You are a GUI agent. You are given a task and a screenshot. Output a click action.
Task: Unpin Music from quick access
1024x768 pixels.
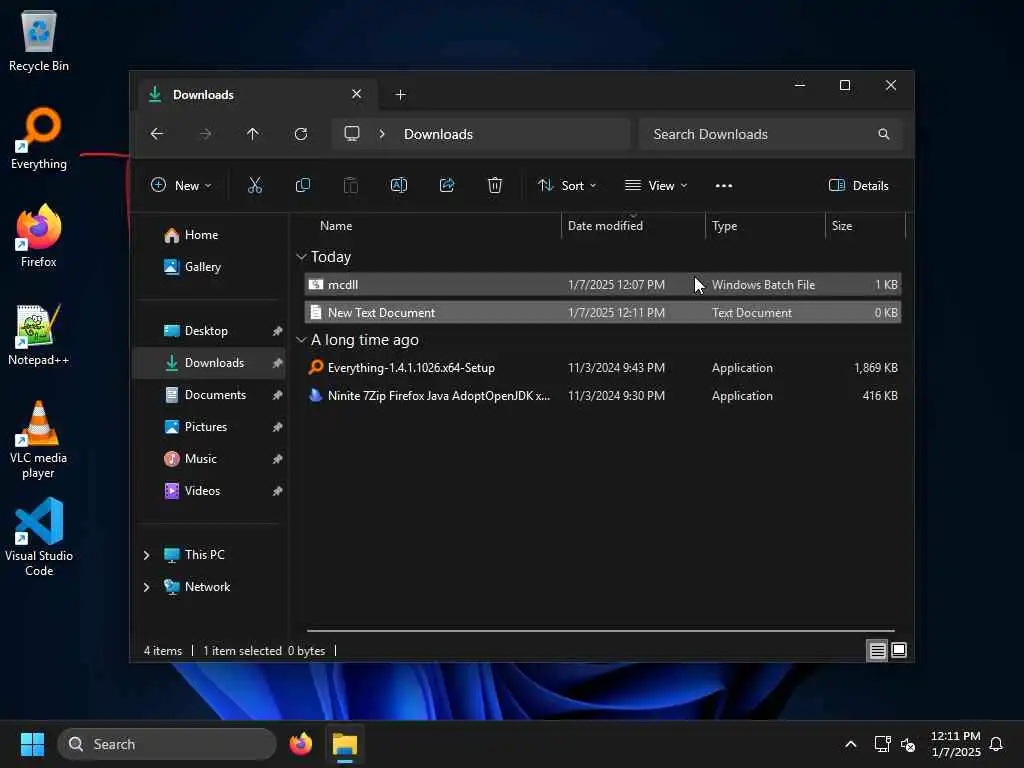tap(278, 459)
